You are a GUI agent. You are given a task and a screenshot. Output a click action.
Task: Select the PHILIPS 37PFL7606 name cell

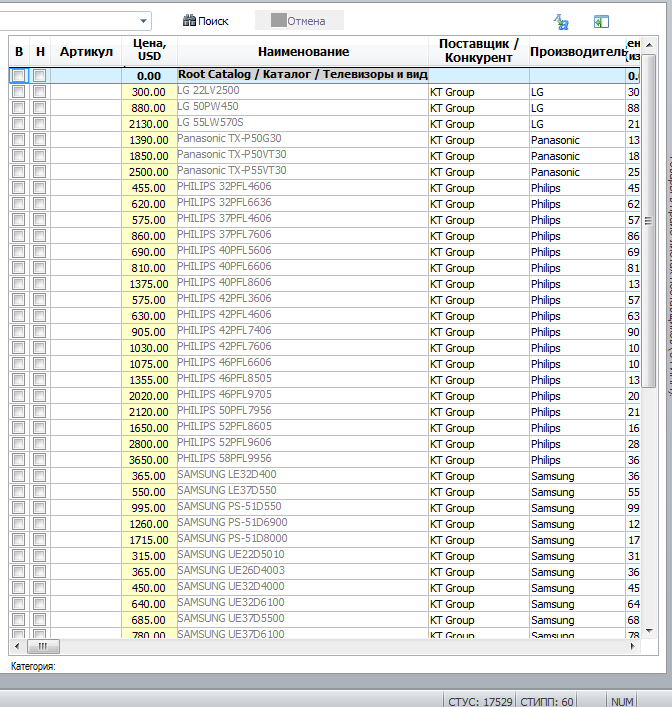point(303,234)
